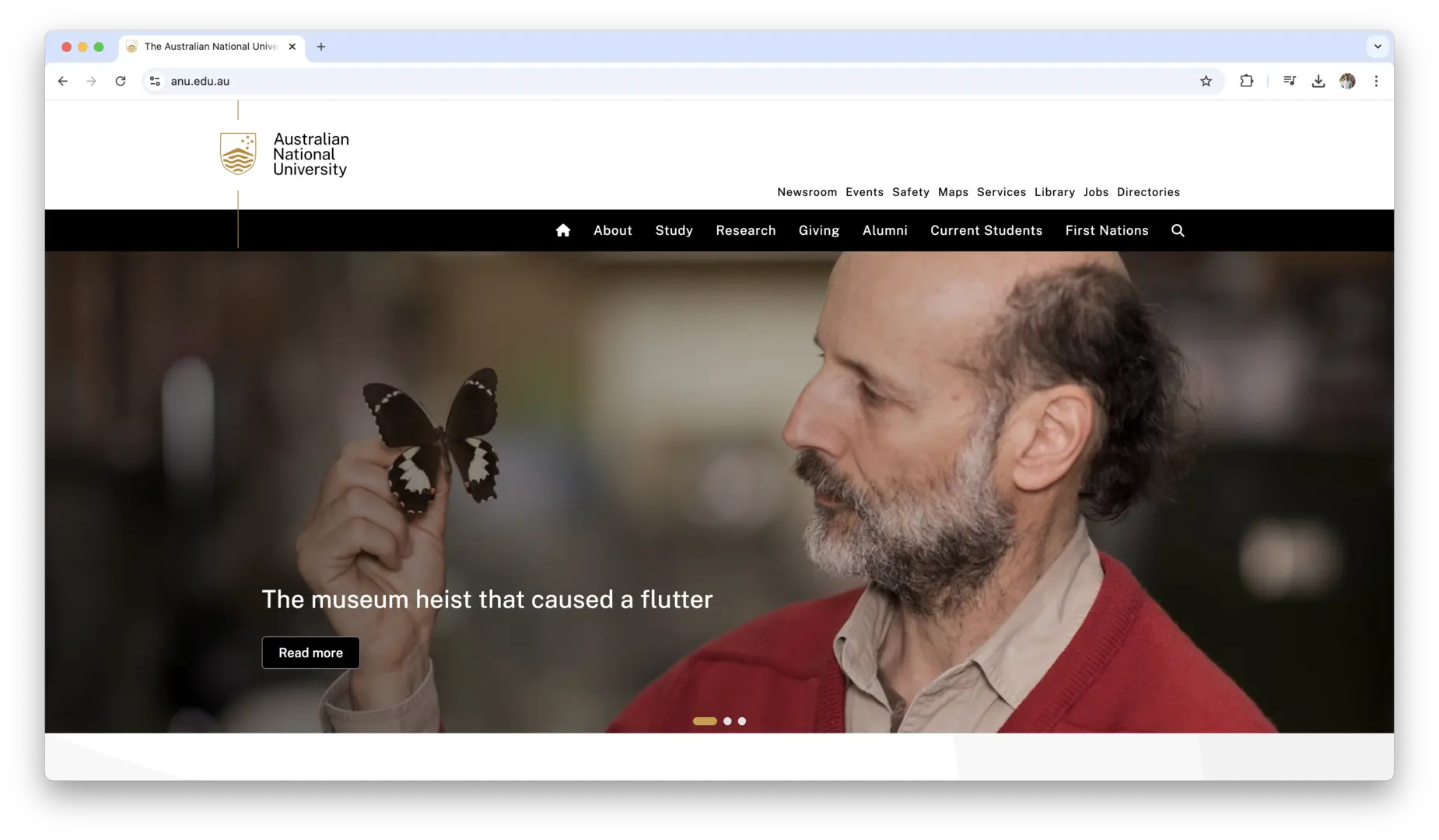Open the Study menu
Image resolution: width=1439 pixels, height=840 pixels.
674,230
